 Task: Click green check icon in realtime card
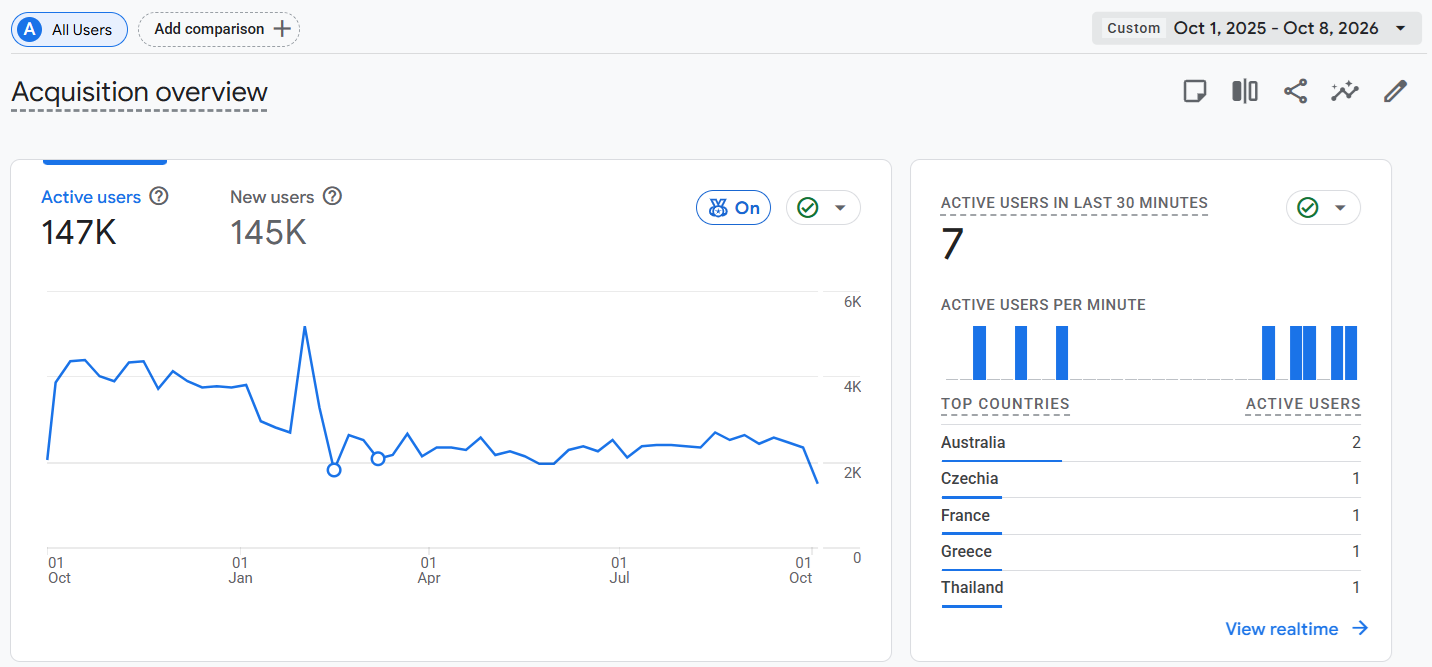[x=1308, y=207]
